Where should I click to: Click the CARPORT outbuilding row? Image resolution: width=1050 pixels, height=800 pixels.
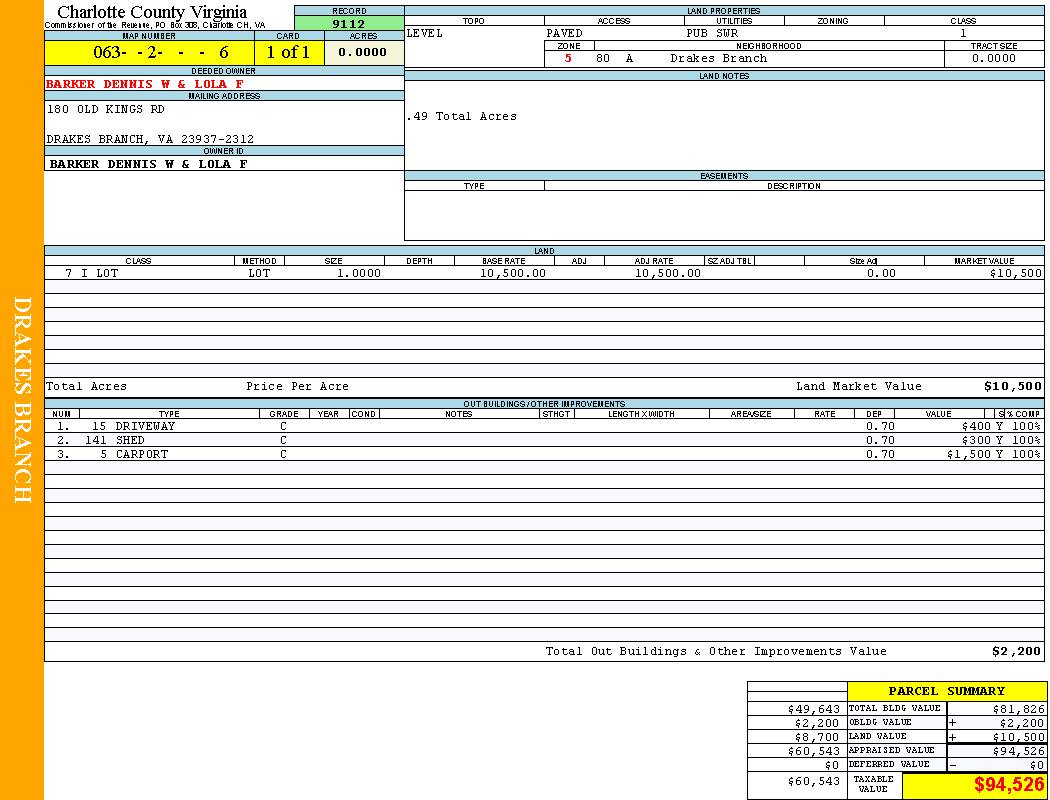[x=141, y=454]
